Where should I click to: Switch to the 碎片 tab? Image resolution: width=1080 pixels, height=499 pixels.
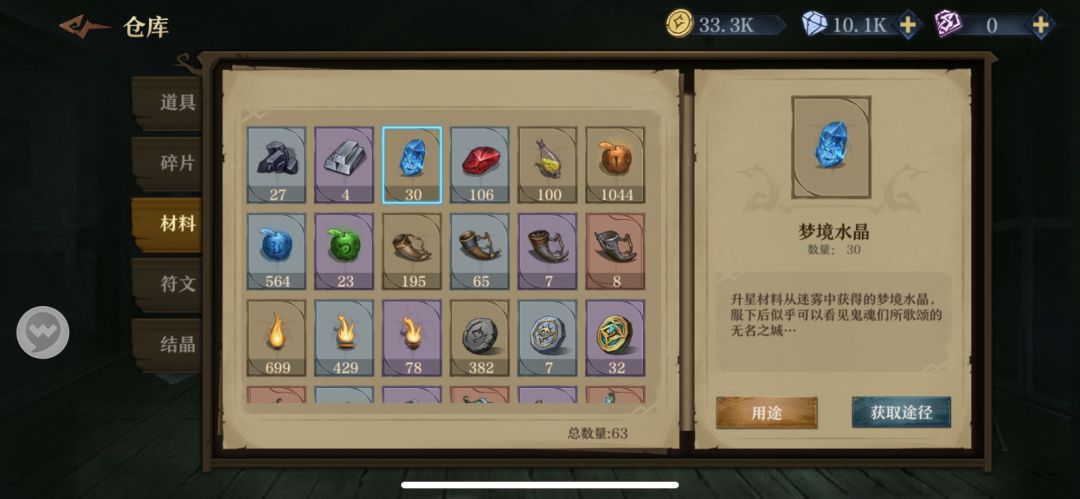click(167, 163)
